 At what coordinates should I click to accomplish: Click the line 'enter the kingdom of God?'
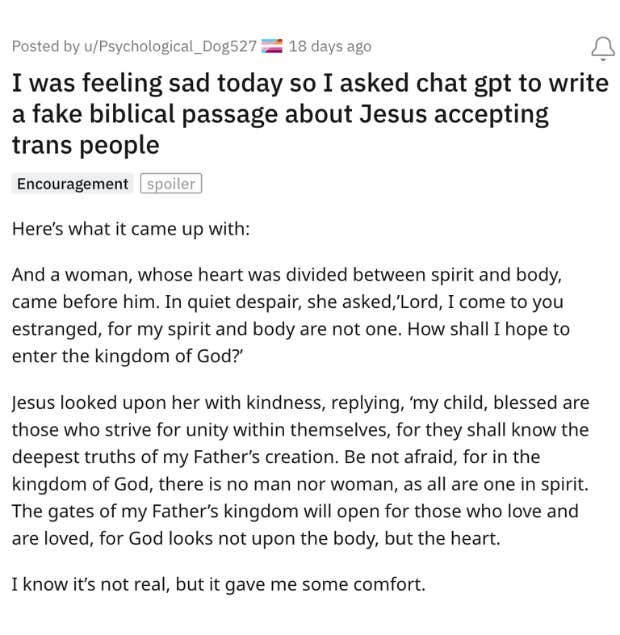122,354
